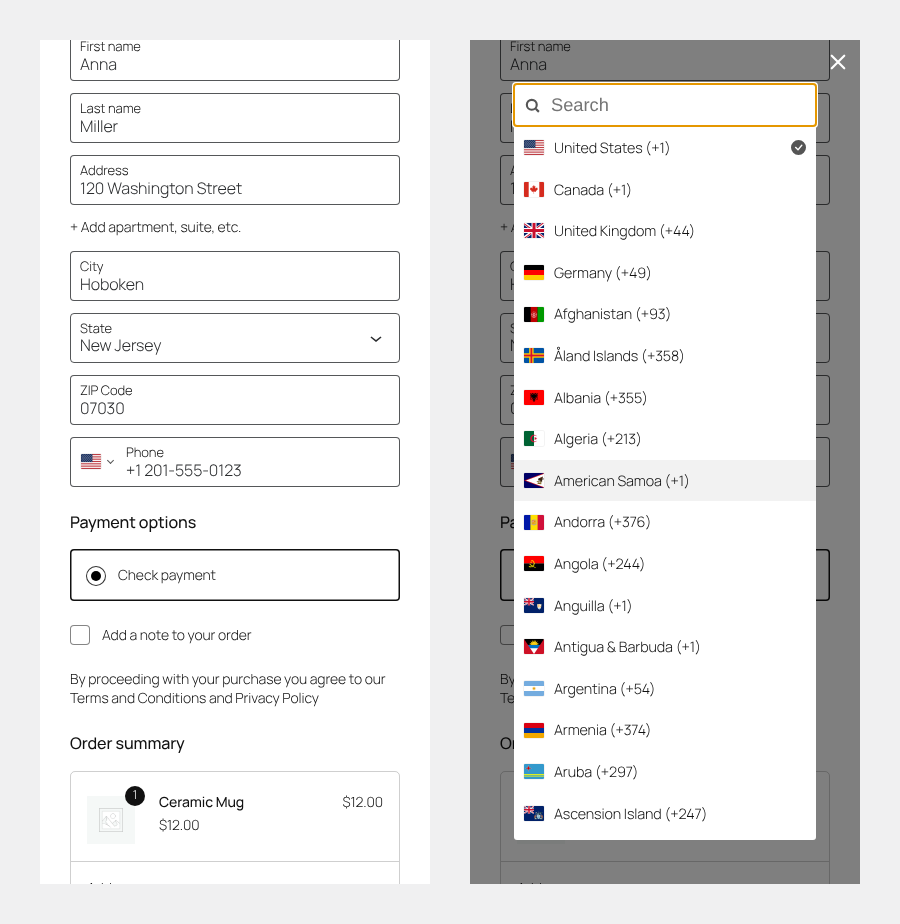Focus the country Search field
Viewport: 900px width, 924px height.
coord(665,105)
